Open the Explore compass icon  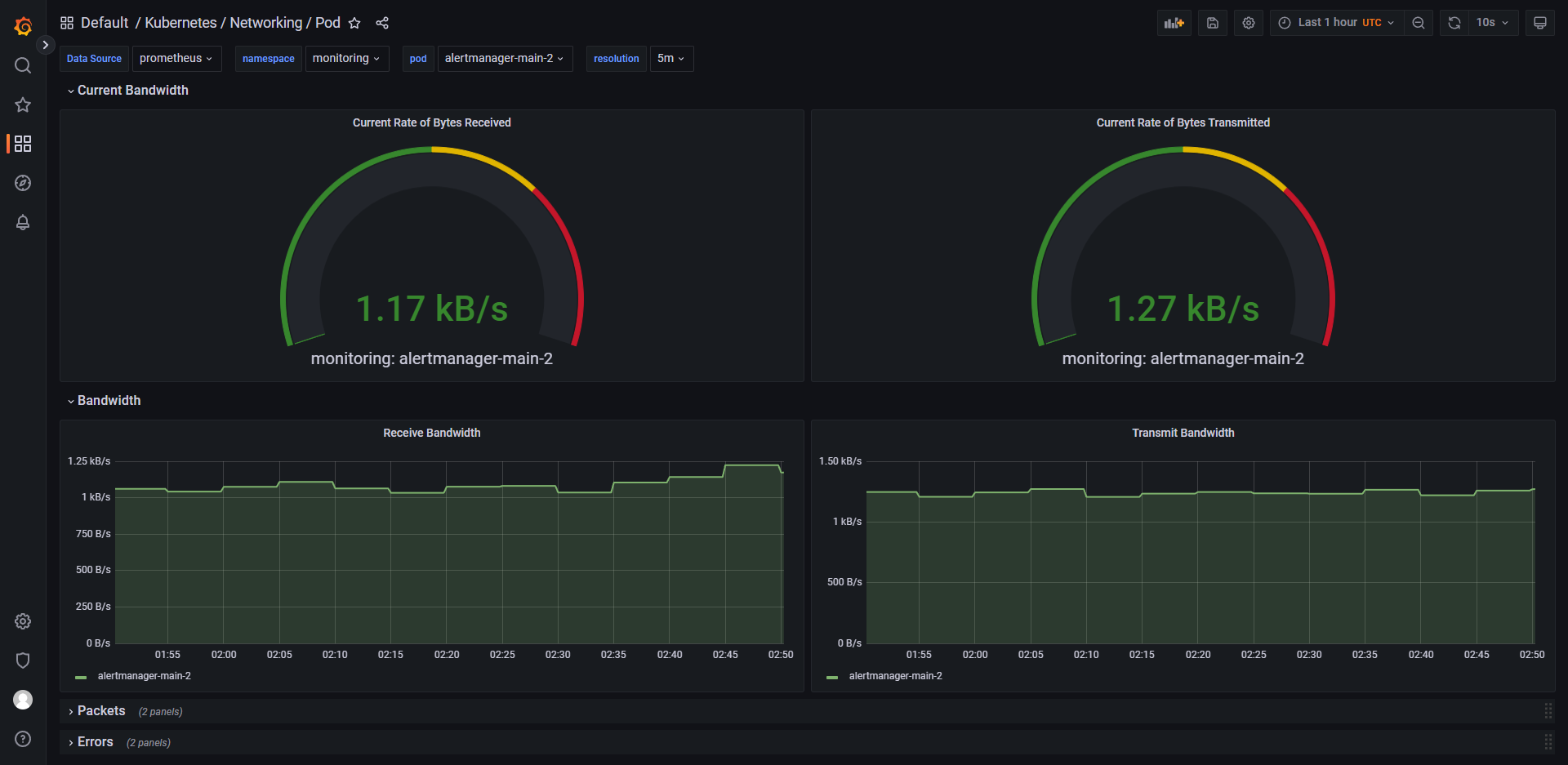[23, 183]
